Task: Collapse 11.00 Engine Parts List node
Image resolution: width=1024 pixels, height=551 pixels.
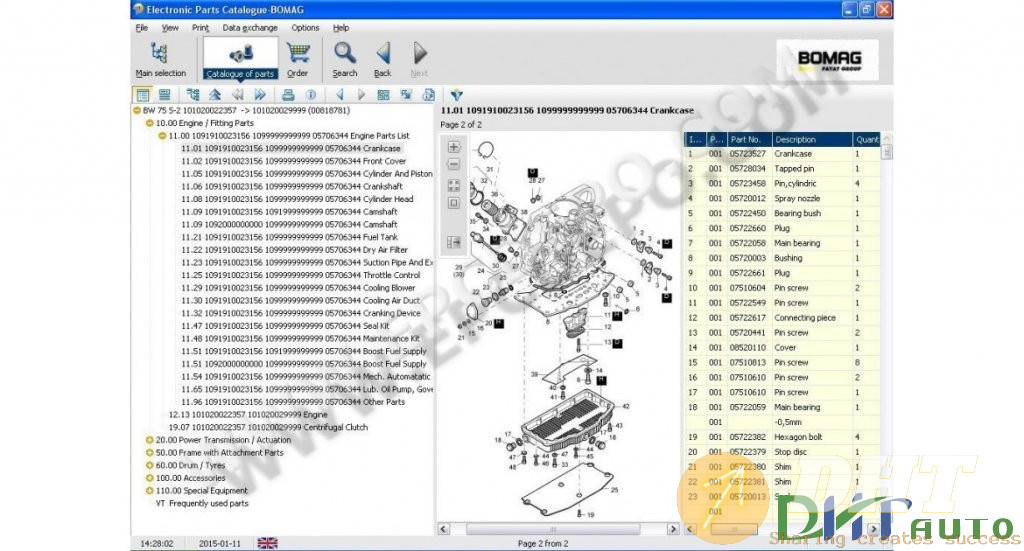Action: point(163,136)
